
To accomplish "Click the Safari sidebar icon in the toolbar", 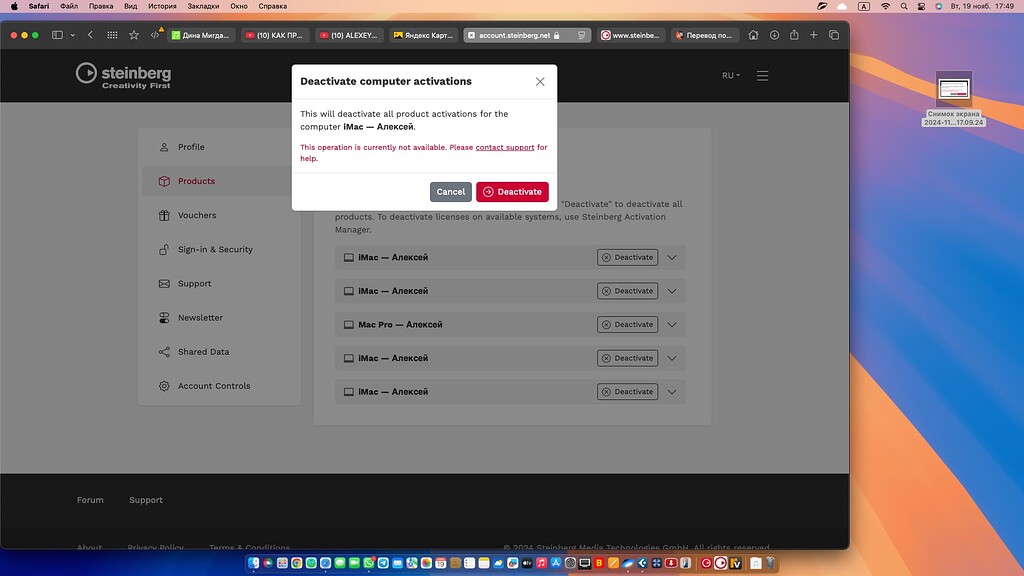I will (57, 34).
